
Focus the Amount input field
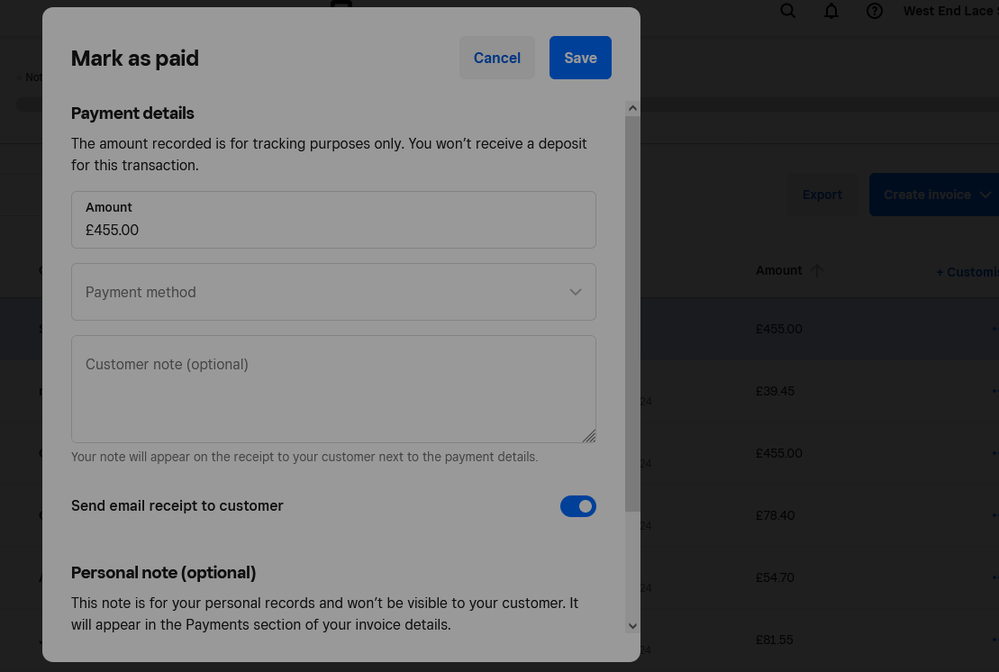[x=333, y=230]
